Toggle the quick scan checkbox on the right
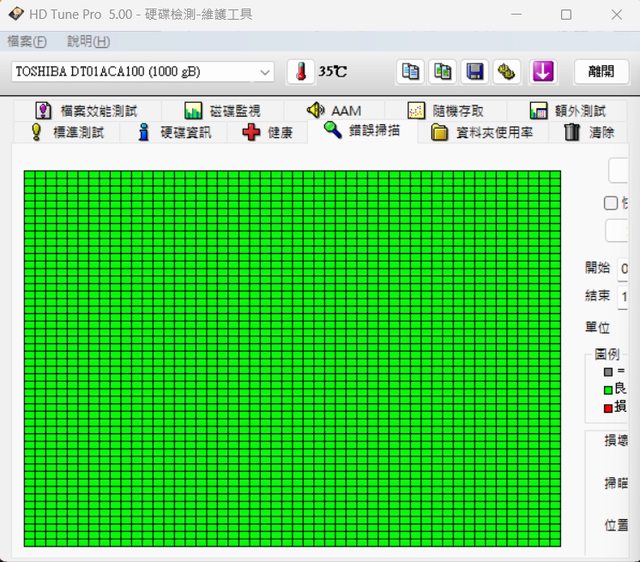Viewport: 640px width, 562px height. coord(611,203)
